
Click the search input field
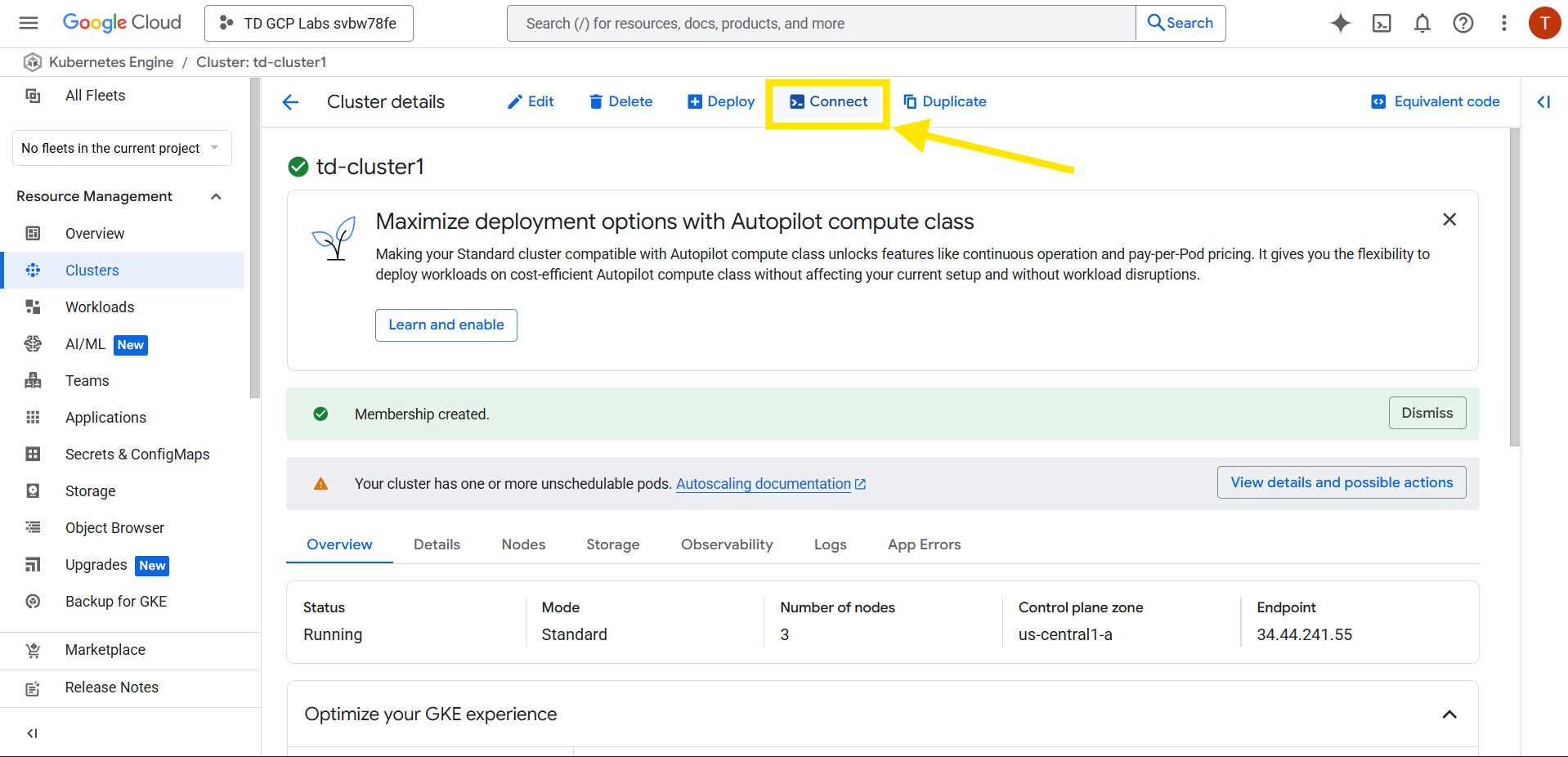coord(821,23)
